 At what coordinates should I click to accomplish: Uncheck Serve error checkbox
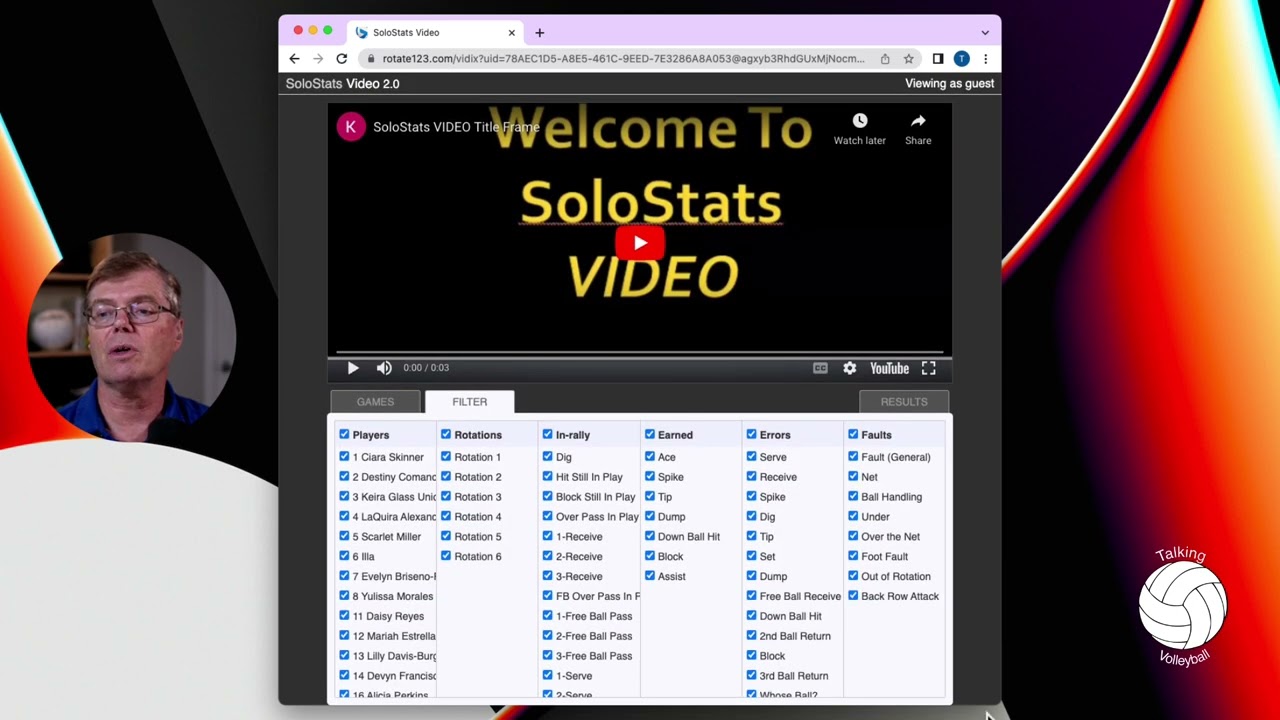point(751,456)
